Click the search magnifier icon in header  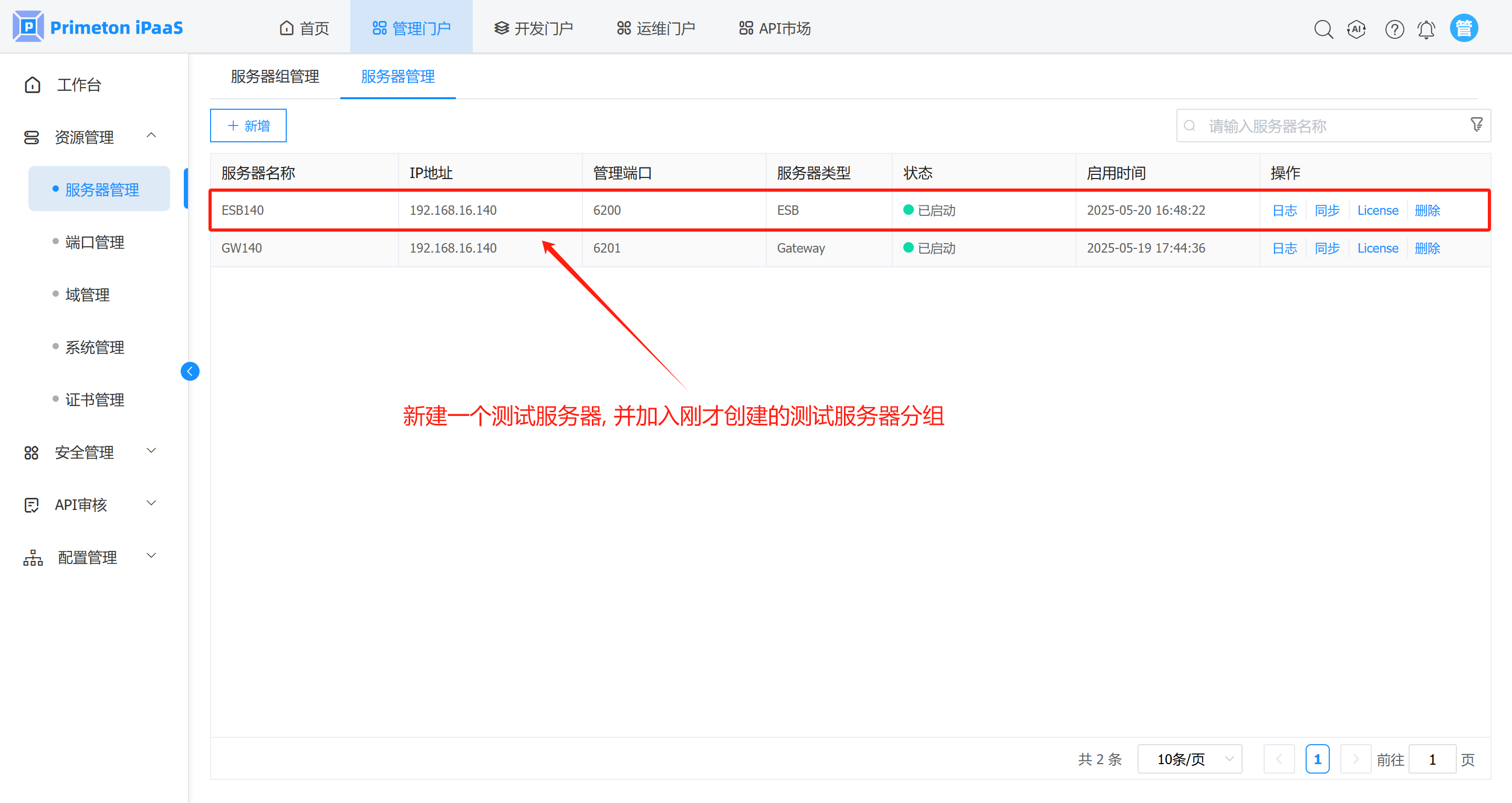point(1323,29)
